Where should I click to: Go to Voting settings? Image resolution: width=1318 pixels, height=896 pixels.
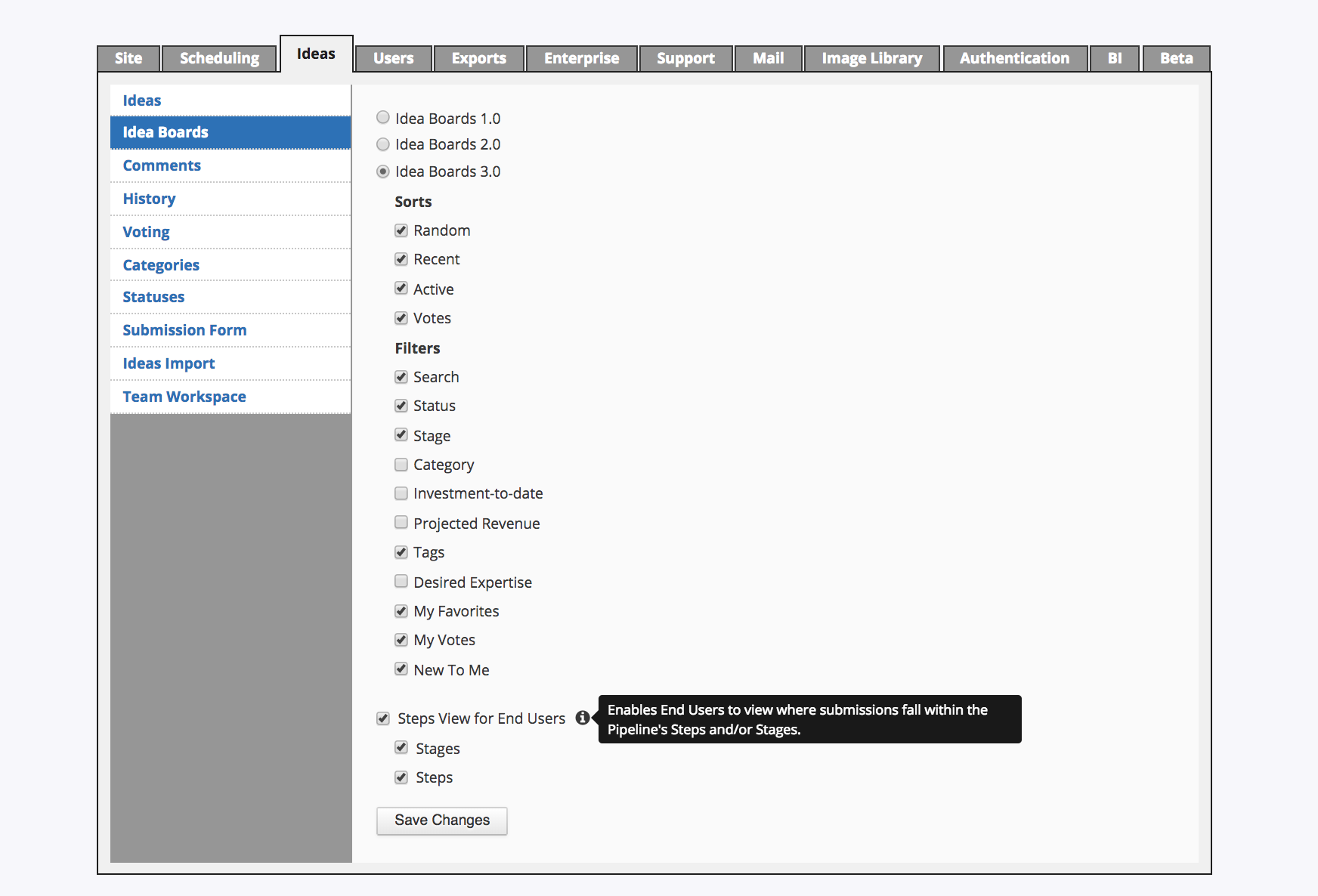(x=230, y=232)
